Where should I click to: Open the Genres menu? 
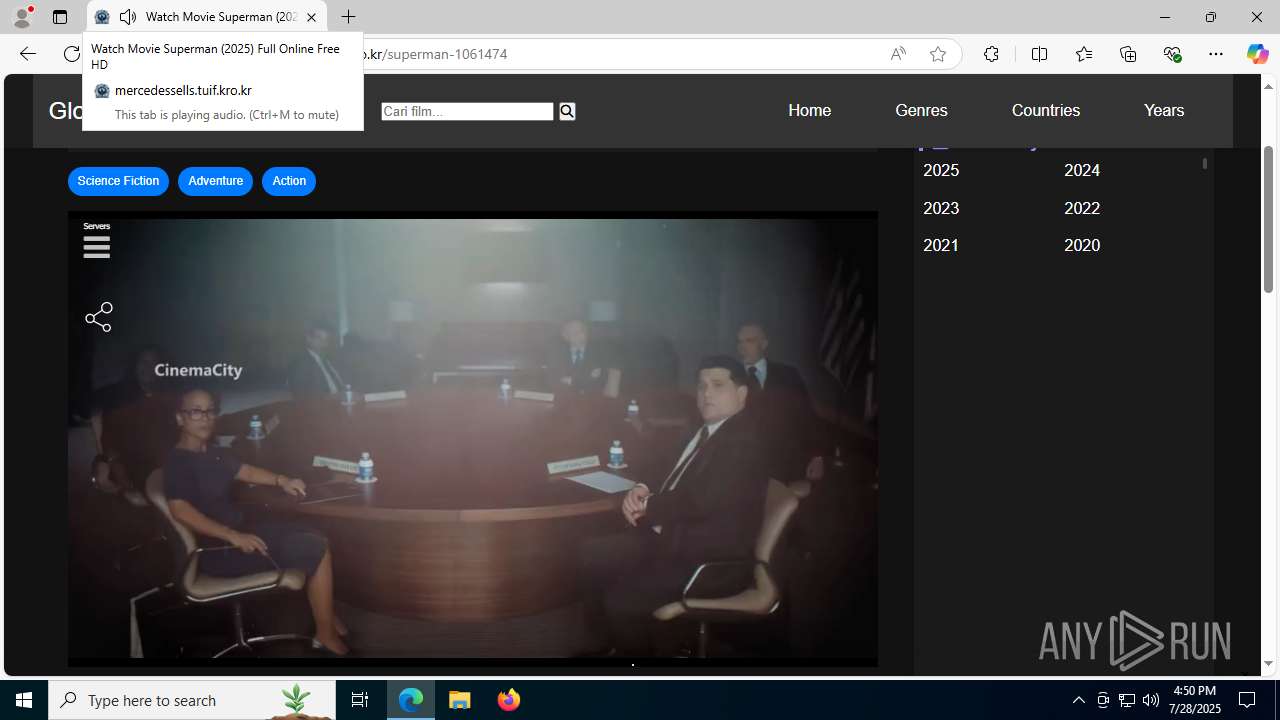[921, 110]
